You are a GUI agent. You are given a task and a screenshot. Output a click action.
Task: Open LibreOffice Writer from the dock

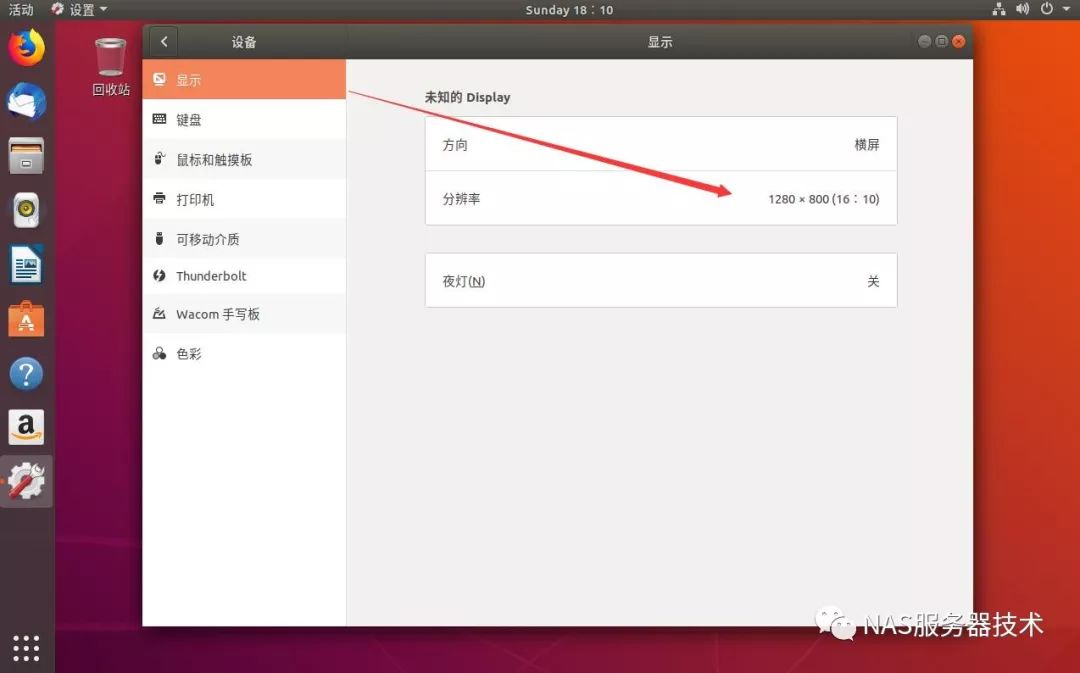coord(26,265)
